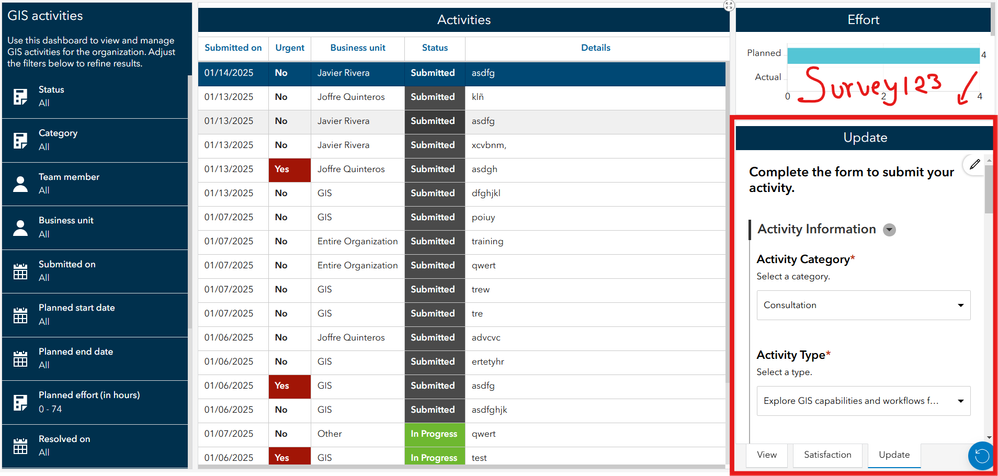The width and height of the screenshot is (998, 476).
Task: Open the Category filter in the sidebar
Action: [94, 140]
